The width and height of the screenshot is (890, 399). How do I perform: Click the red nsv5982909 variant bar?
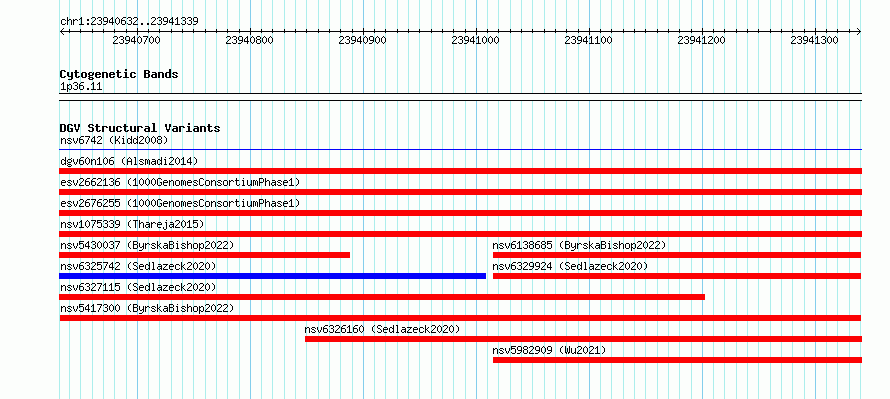[x=677, y=360]
